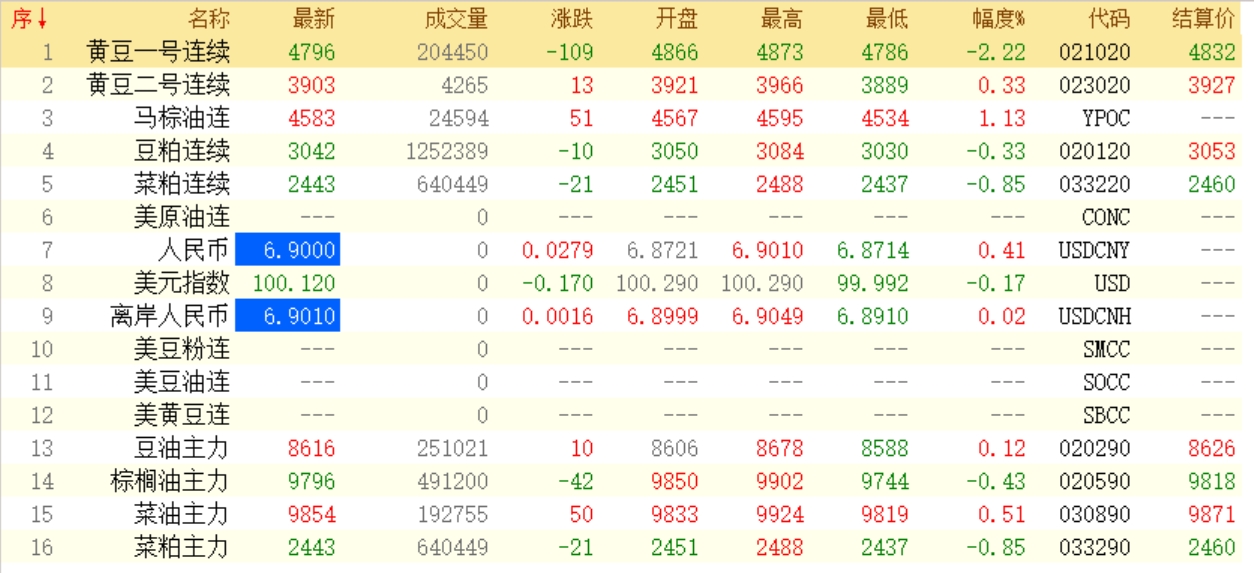
Task: Sort by the 名称 column header
Action: tap(209, 19)
